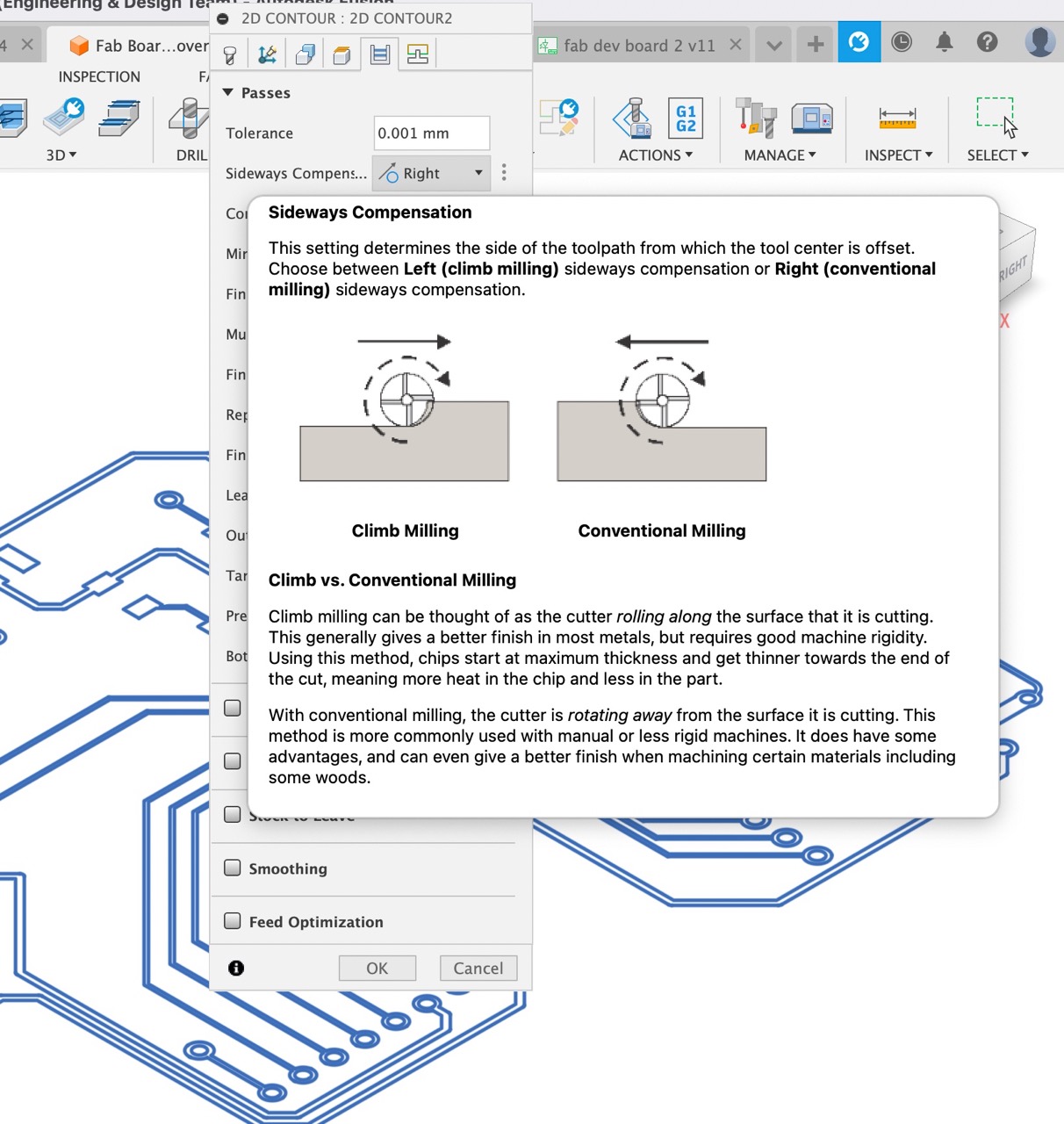Collapse the Passes section triangle
1064x1124 pixels.
228,92
